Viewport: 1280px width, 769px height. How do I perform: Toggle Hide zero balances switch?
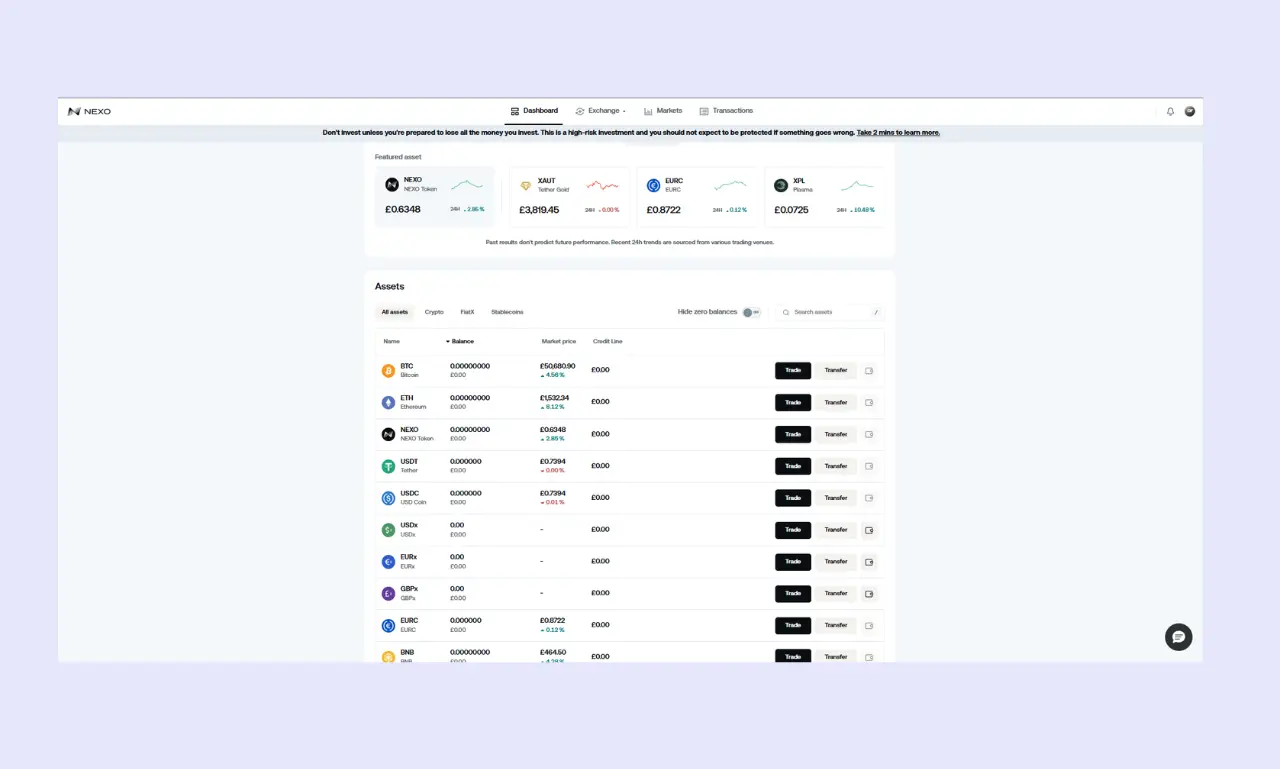[751, 312]
